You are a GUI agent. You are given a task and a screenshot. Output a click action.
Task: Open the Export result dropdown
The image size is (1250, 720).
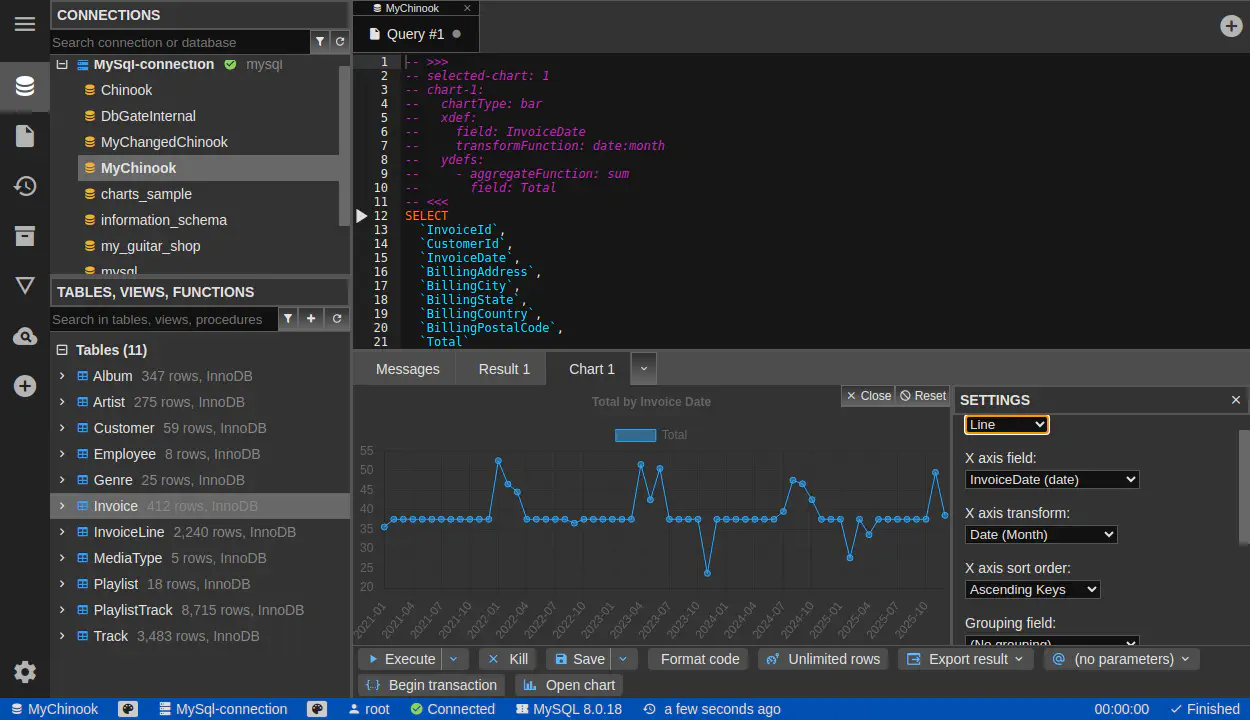coord(966,659)
